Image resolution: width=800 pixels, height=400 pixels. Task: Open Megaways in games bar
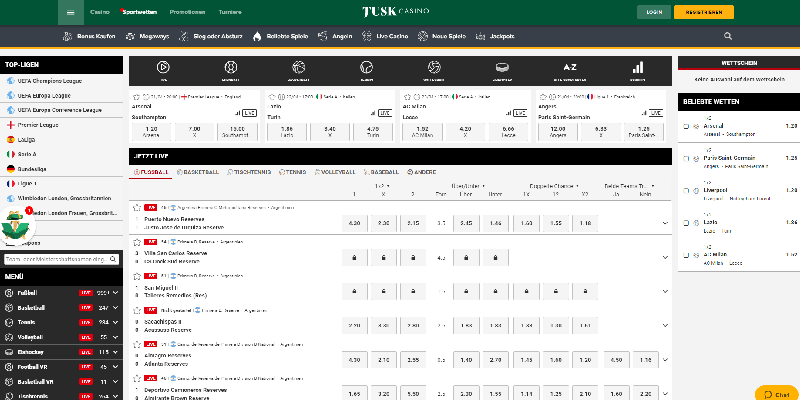click(149, 36)
